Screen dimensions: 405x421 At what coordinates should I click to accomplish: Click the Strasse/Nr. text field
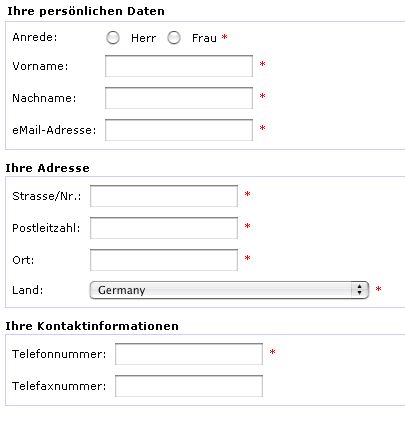(x=164, y=196)
